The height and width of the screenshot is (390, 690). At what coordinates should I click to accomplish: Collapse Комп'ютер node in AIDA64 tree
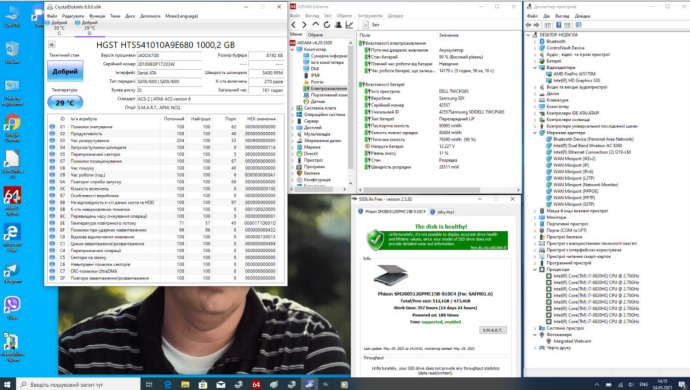pos(292,49)
